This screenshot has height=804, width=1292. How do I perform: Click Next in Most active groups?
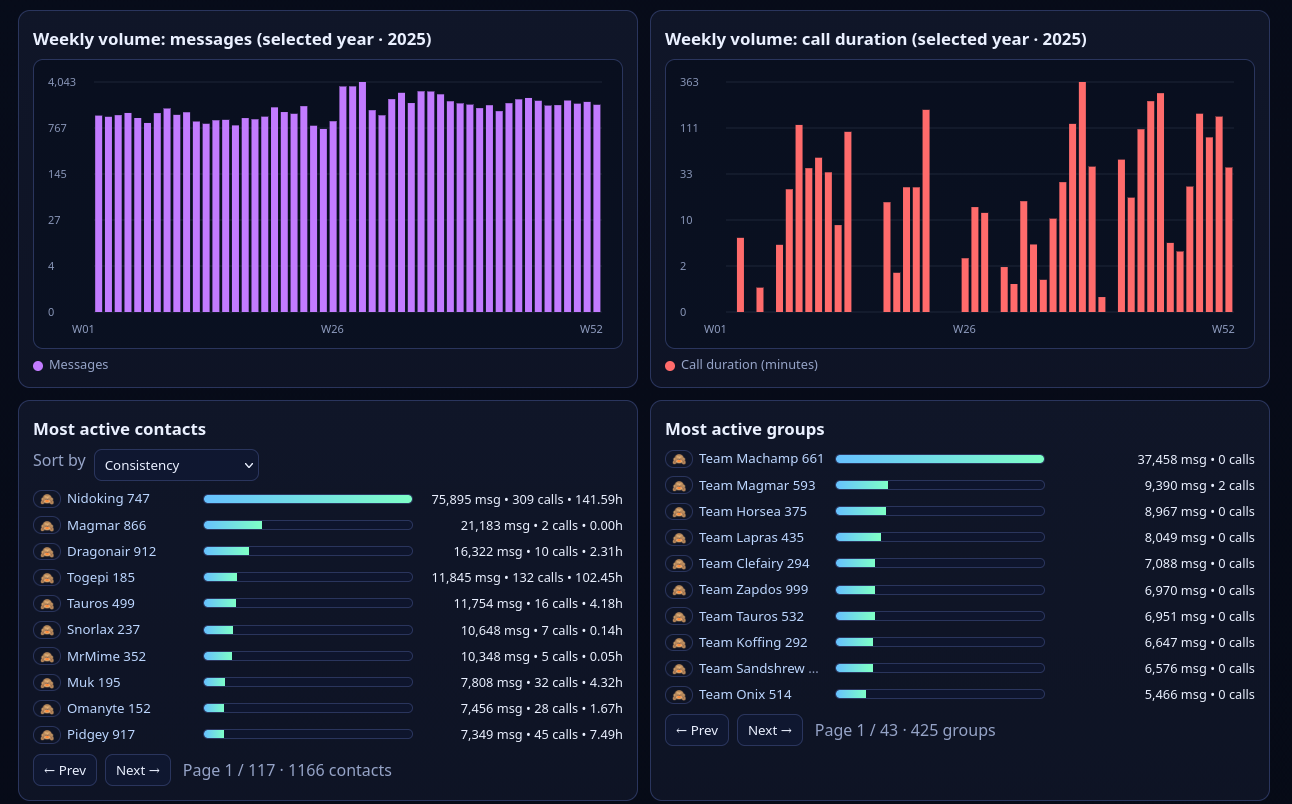769,730
